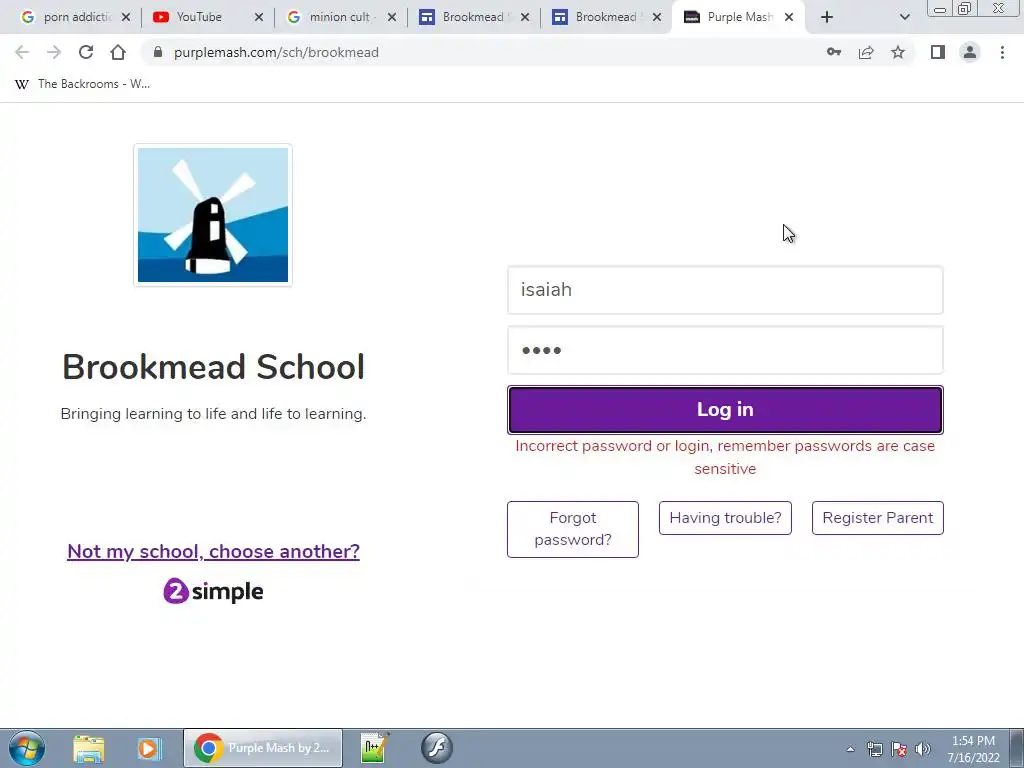1024x768 pixels.
Task: Click Register Parent button
Action: (878, 518)
